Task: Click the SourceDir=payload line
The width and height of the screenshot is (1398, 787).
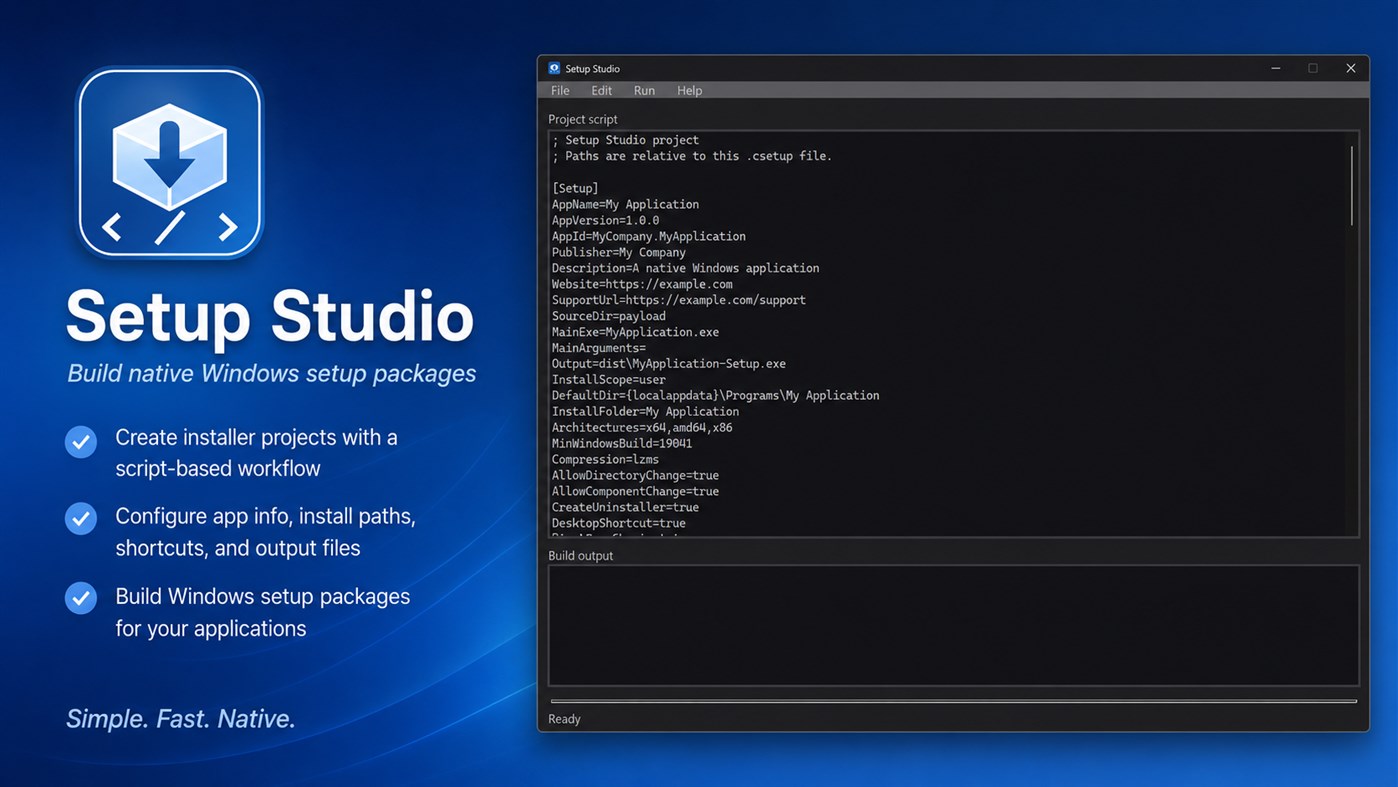Action: click(609, 316)
